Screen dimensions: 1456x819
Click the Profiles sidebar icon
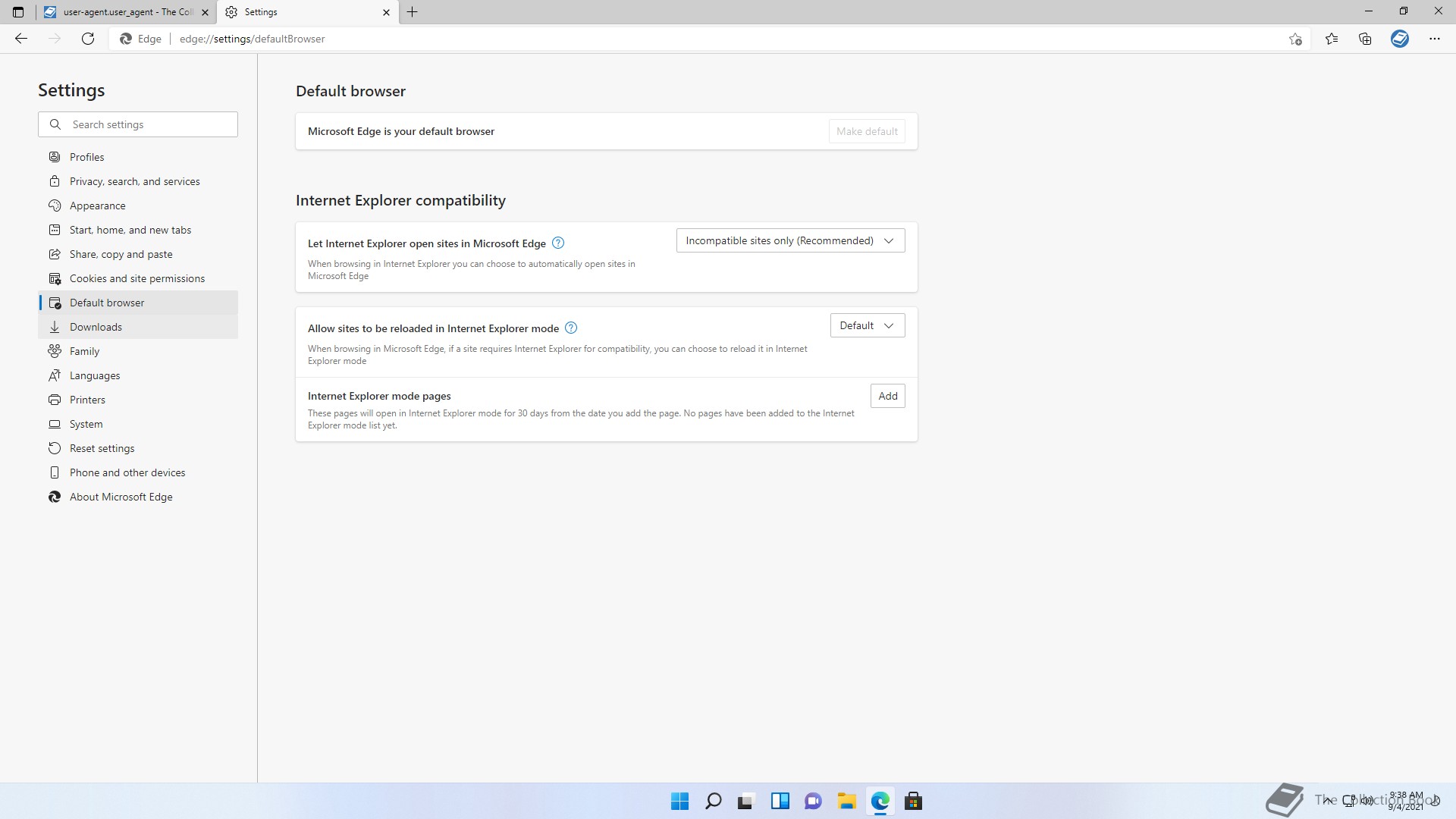(55, 157)
